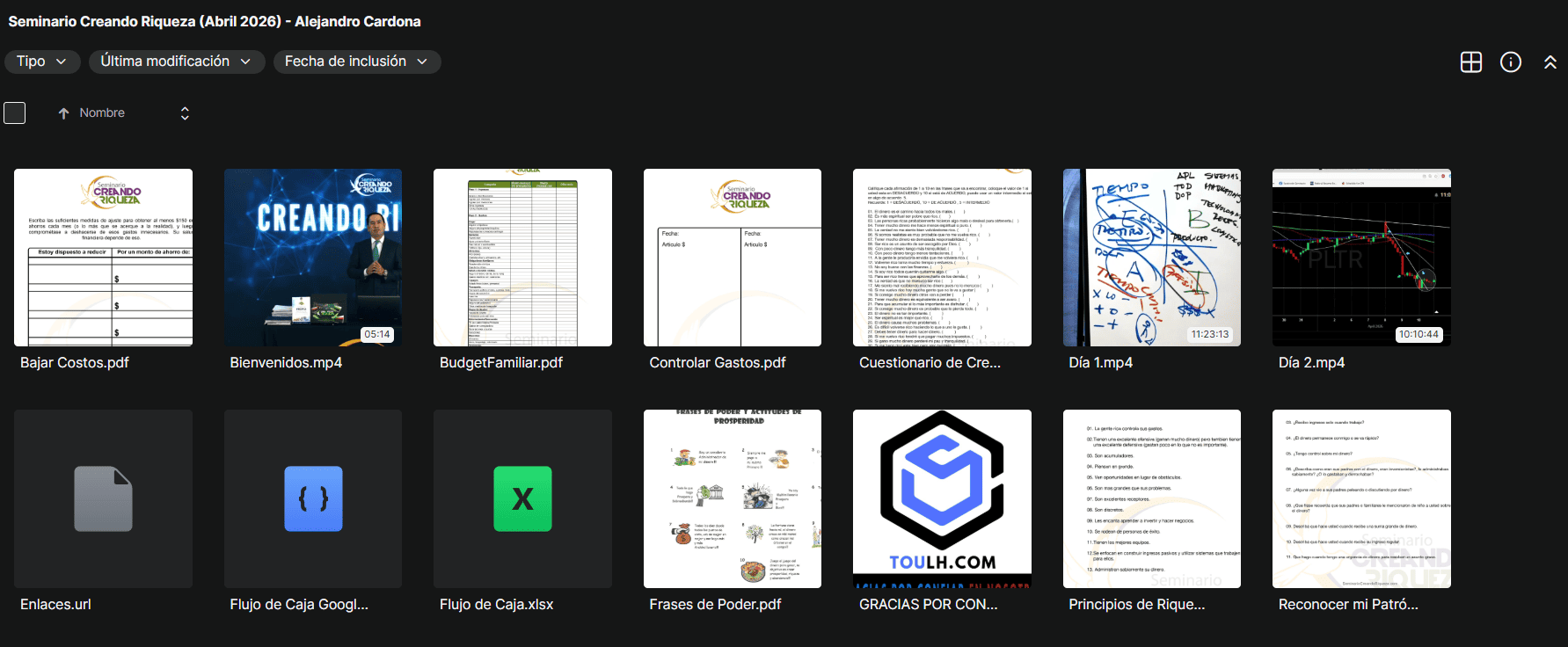Open the Bajar Costos.pdf file name
The image size is (1568, 647).
pyautogui.click(x=75, y=362)
